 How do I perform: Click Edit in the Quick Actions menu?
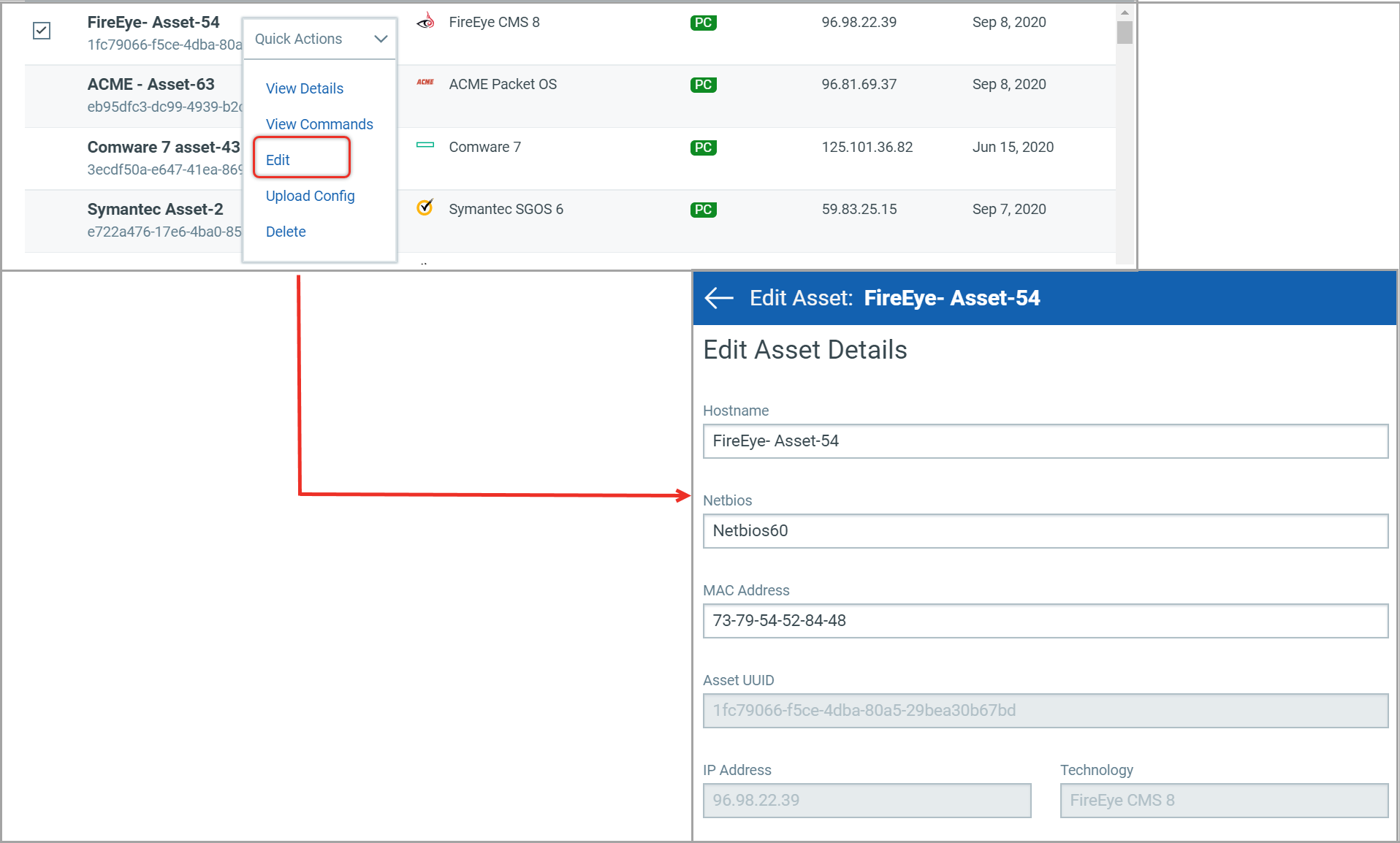[x=278, y=160]
